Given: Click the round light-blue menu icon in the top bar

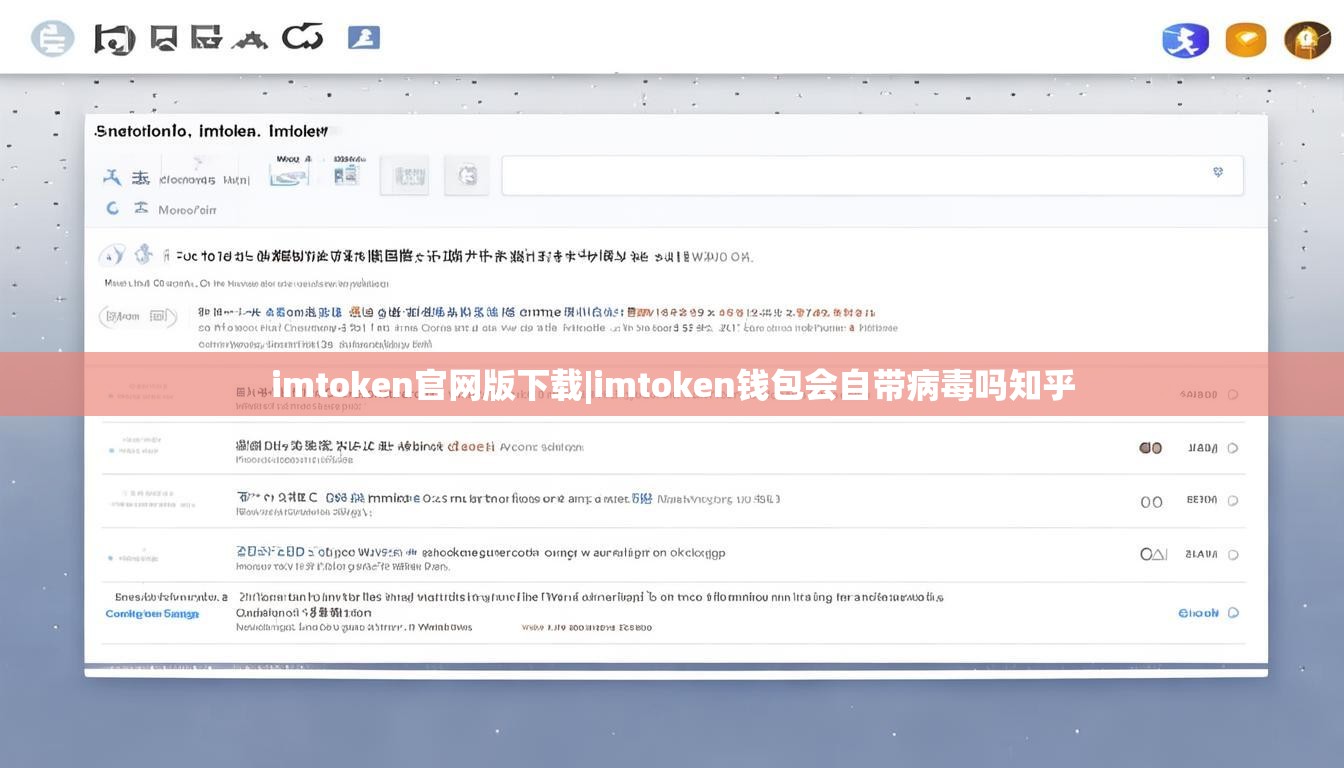Looking at the screenshot, I should [x=52, y=39].
